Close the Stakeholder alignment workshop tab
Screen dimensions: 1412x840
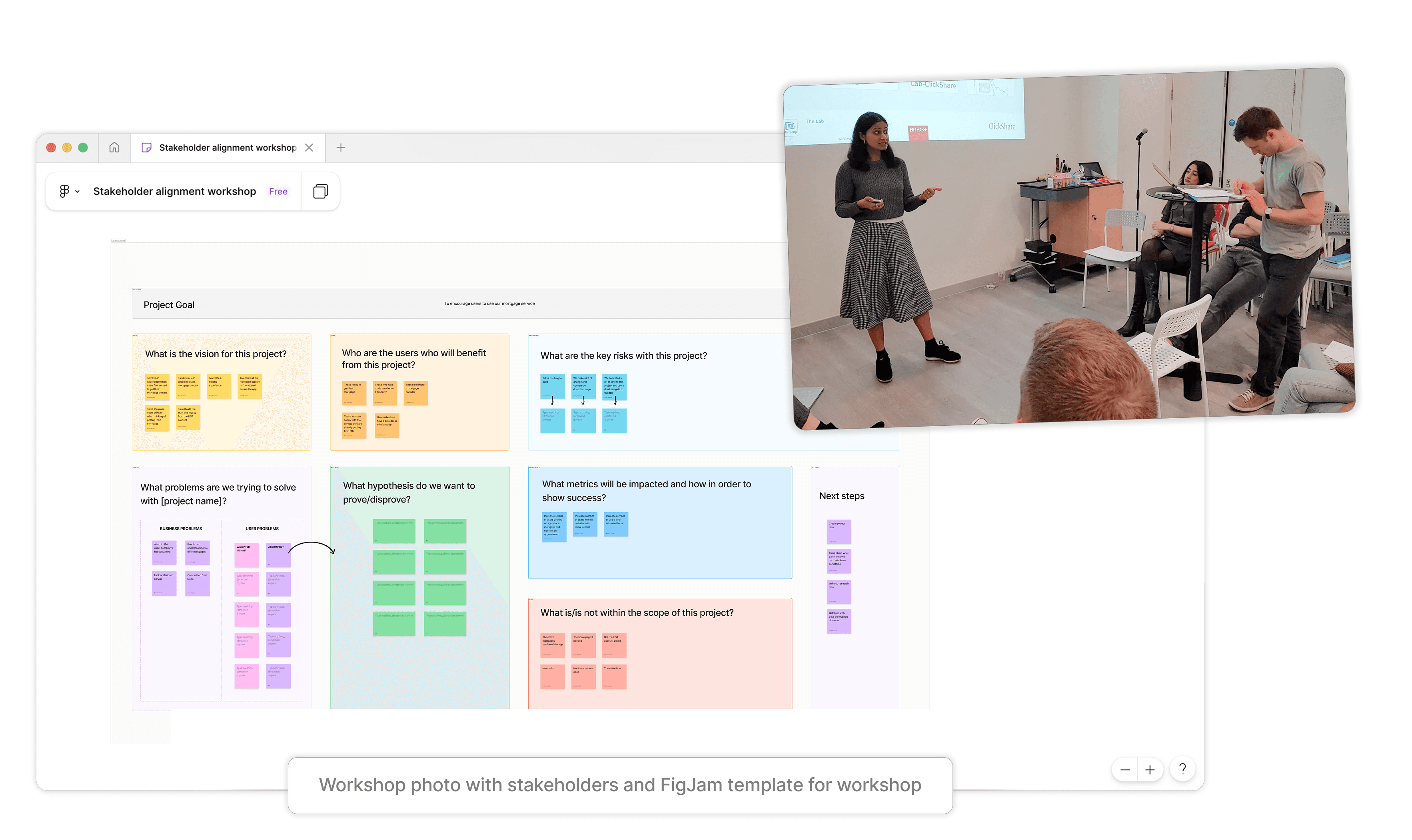pyautogui.click(x=309, y=148)
